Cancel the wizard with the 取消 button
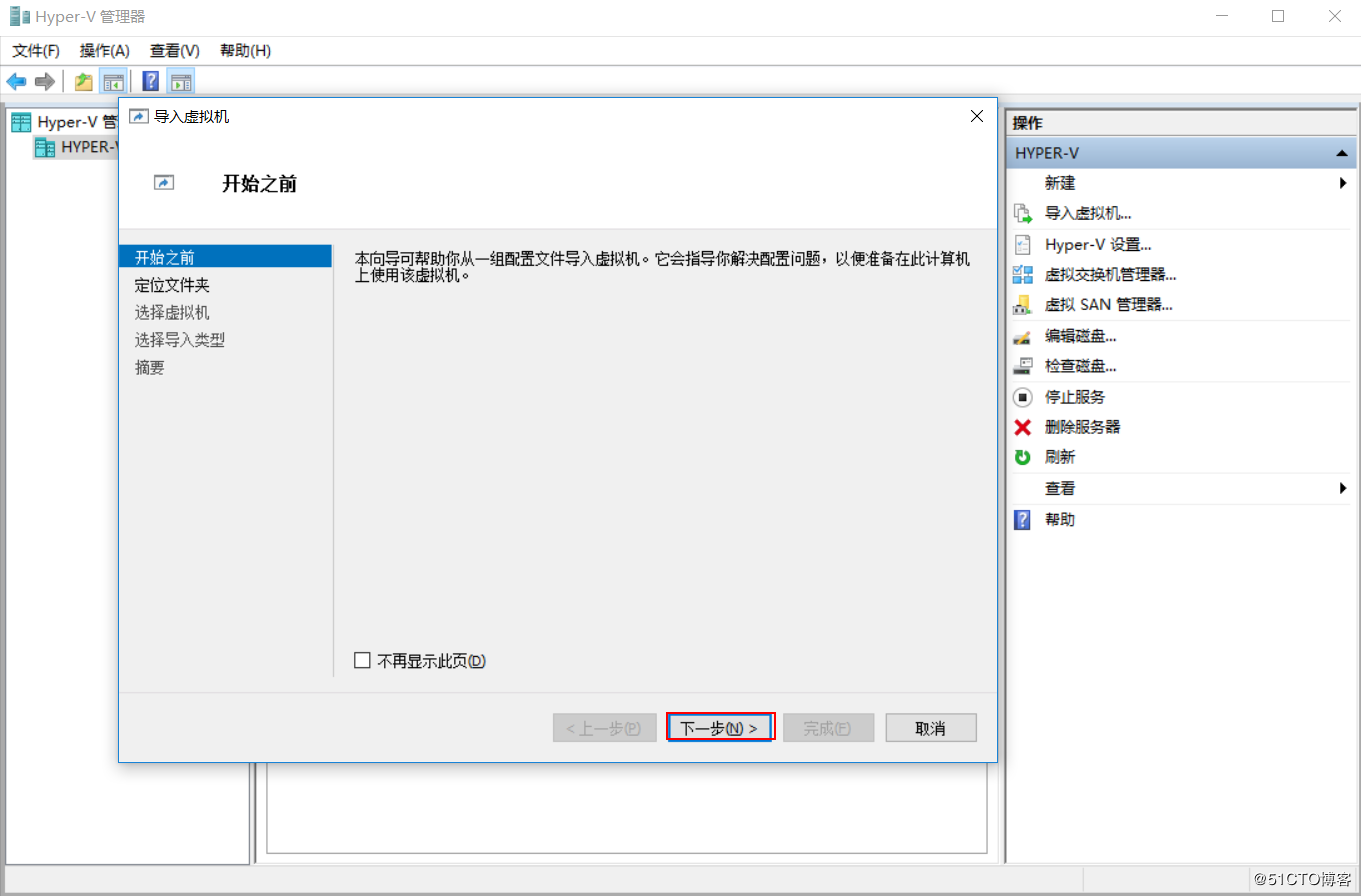This screenshot has height=896, width=1361. (x=929, y=727)
